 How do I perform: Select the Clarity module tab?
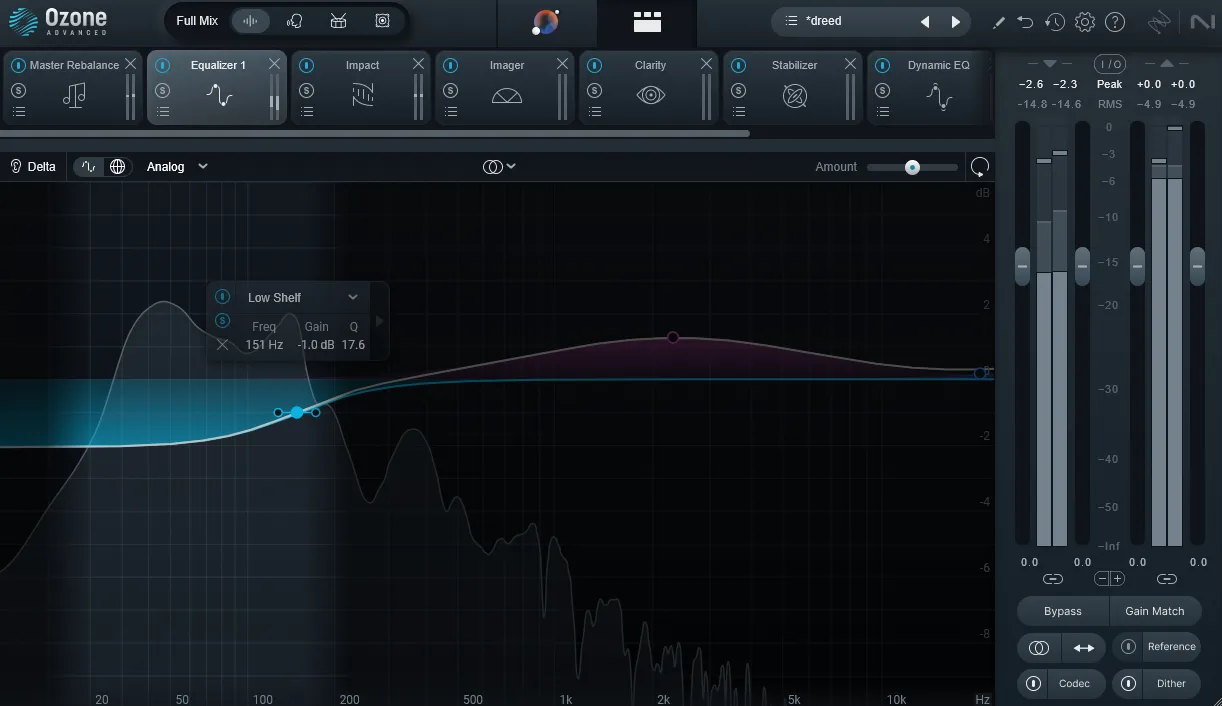click(x=650, y=88)
